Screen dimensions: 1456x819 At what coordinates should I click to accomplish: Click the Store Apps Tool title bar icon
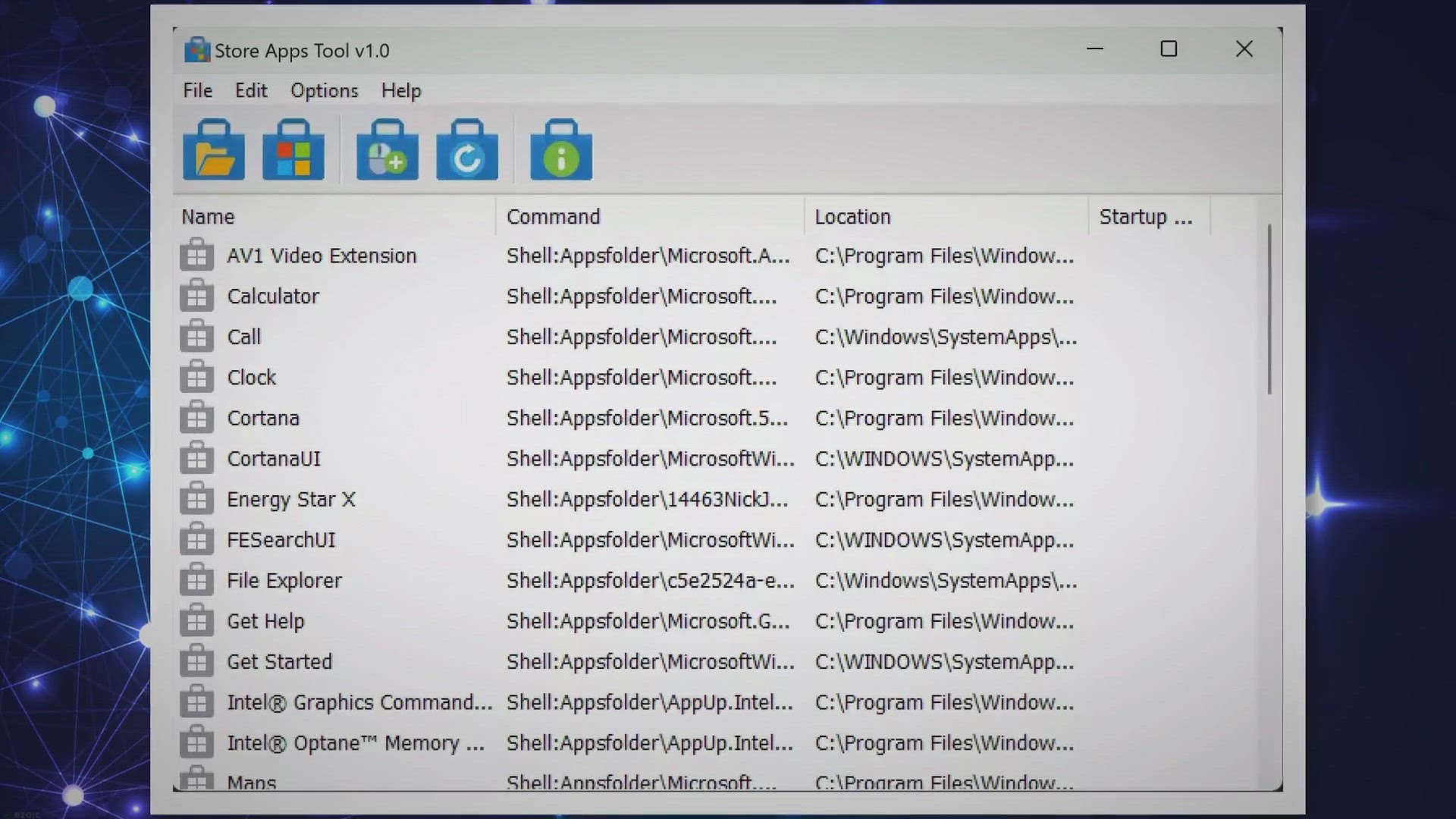[x=197, y=50]
